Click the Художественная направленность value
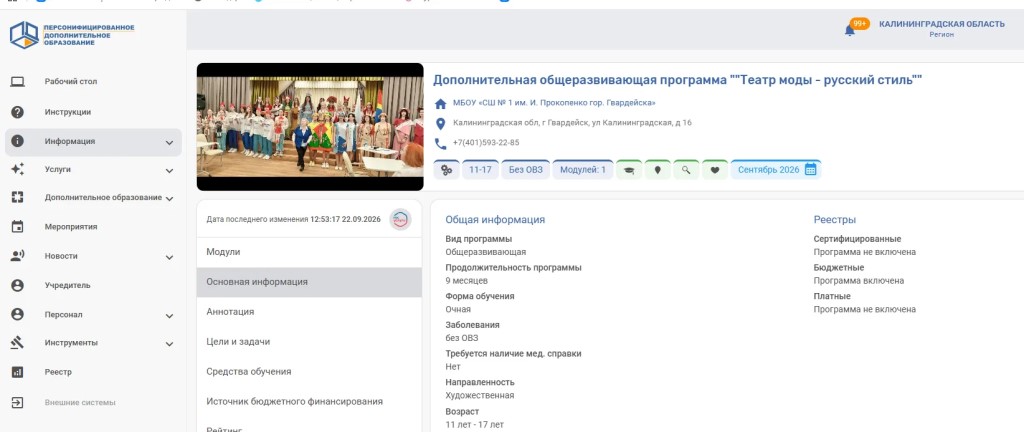The image size is (1024, 432). [479, 395]
